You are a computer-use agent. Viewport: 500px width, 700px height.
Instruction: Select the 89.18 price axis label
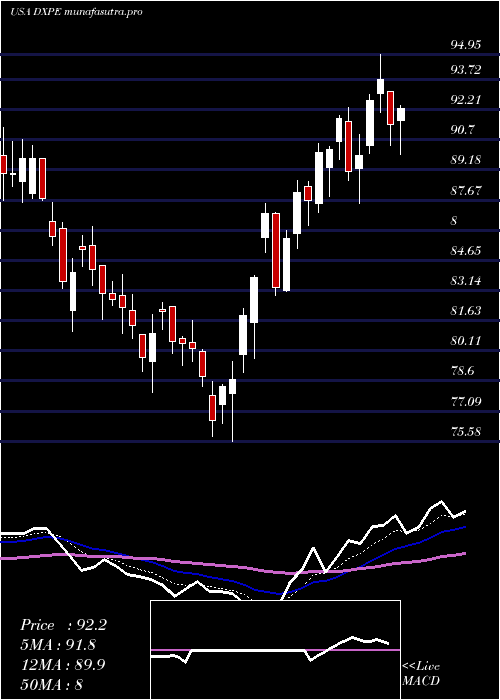coord(466,160)
